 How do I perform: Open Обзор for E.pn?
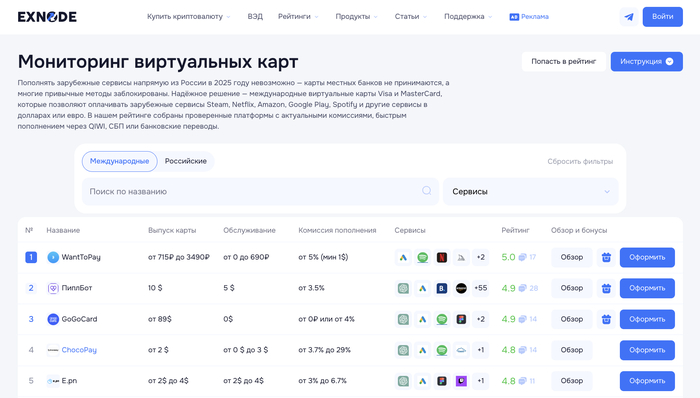(571, 381)
